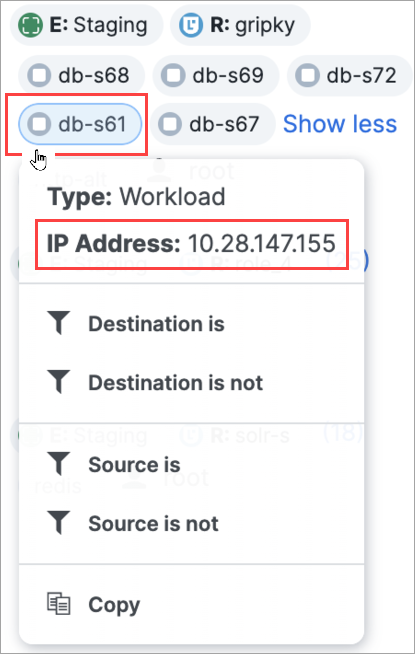The image size is (415, 654).
Task: Click the E: Staging environment label pill
Action: tap(86, 25)
